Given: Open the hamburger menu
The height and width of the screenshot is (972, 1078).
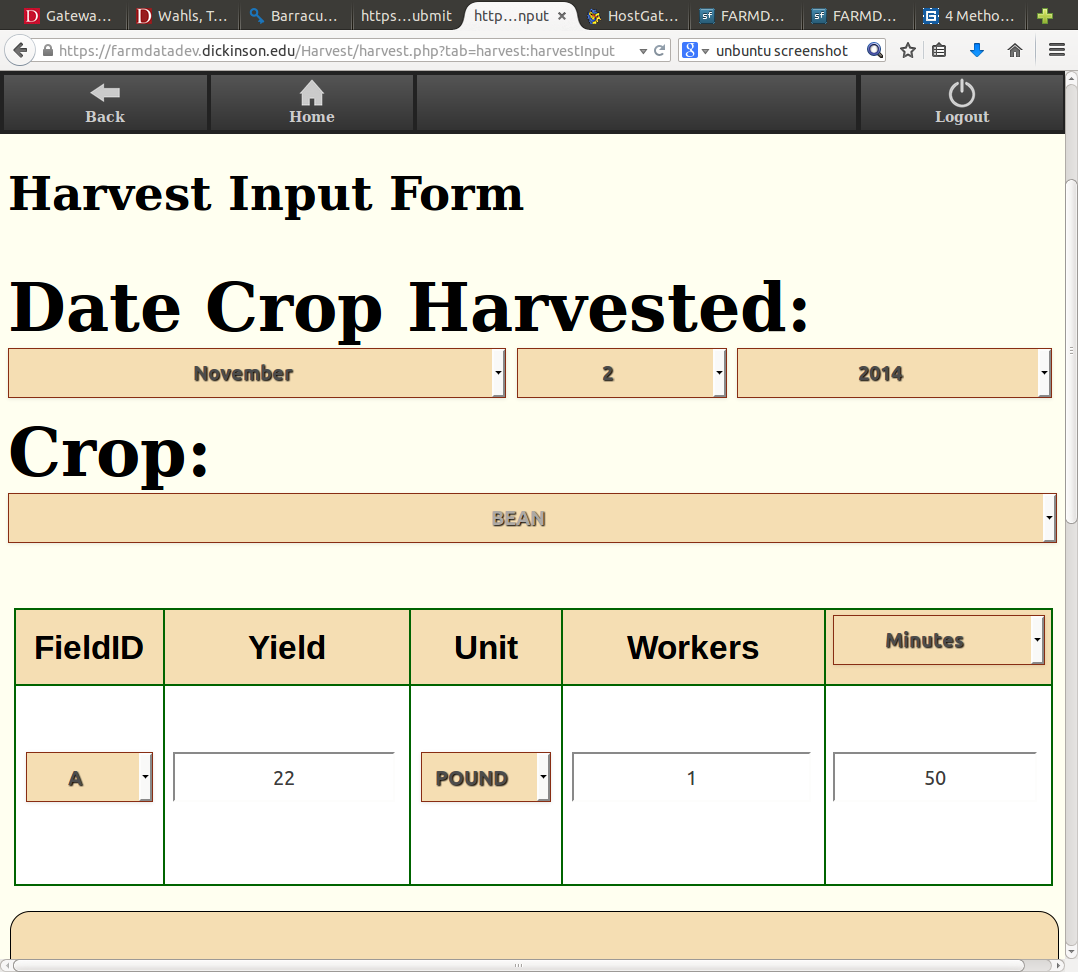Looking at the screenshot, I should [1056, 49].
